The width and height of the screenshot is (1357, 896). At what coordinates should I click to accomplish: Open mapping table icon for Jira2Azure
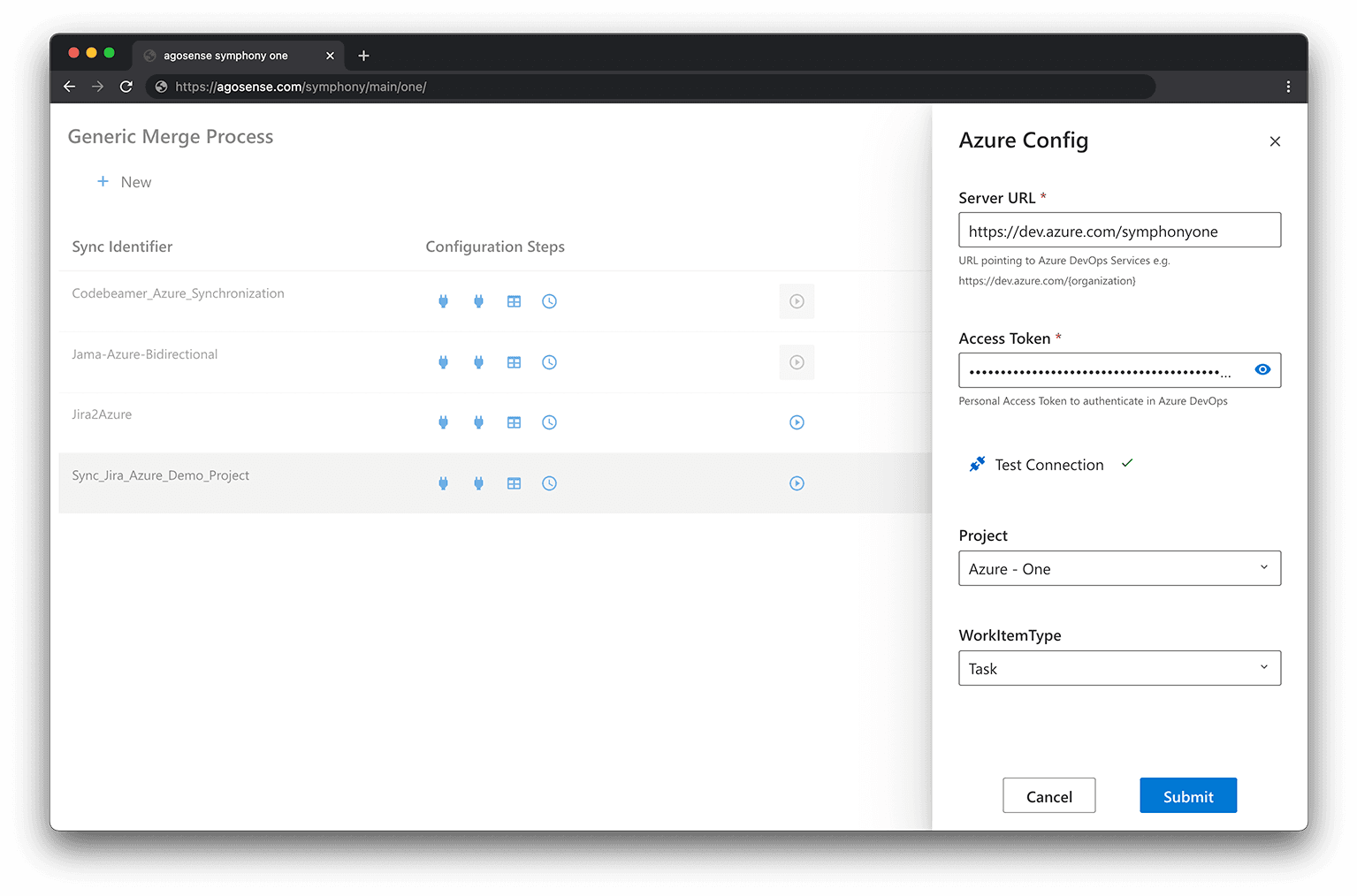click(514, 422)
